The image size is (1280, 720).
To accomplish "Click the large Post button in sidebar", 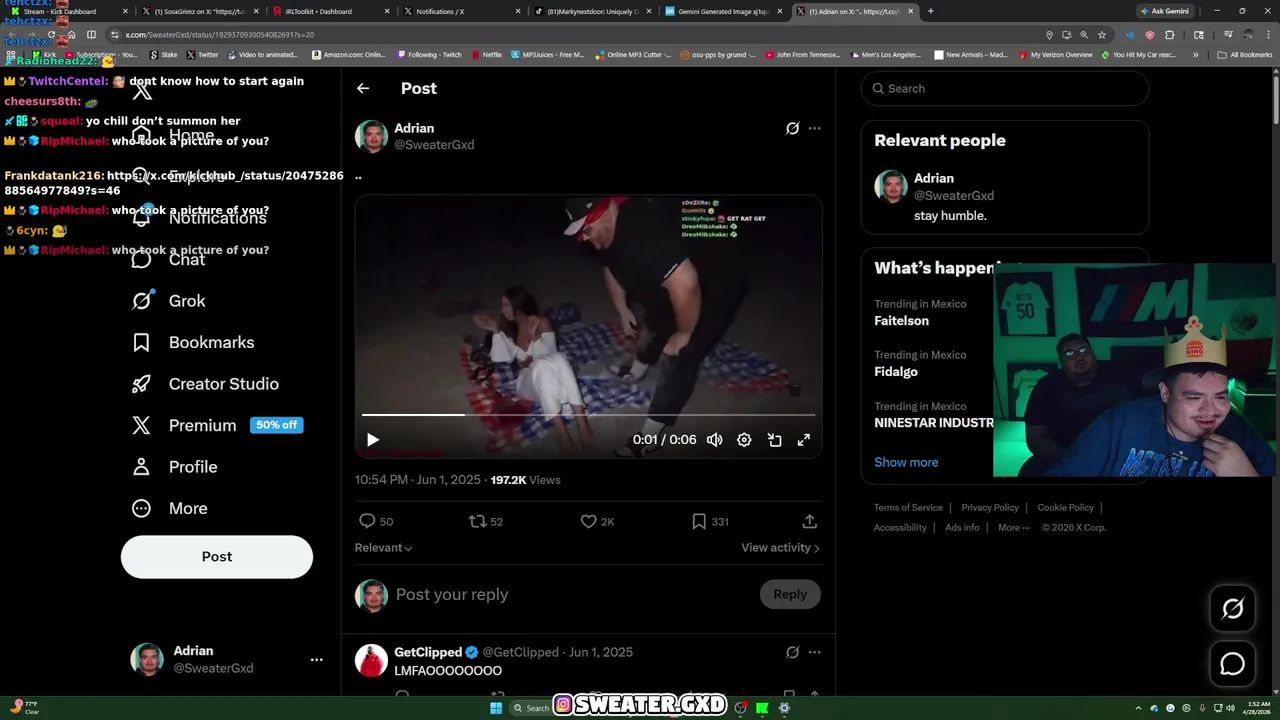I will click(217, 557).
